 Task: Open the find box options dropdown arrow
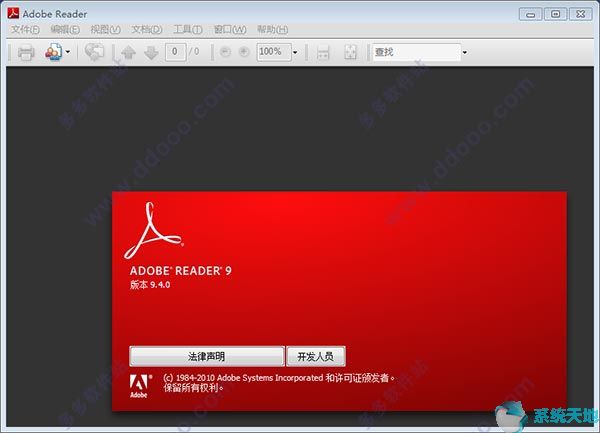(x=465, y=52)
